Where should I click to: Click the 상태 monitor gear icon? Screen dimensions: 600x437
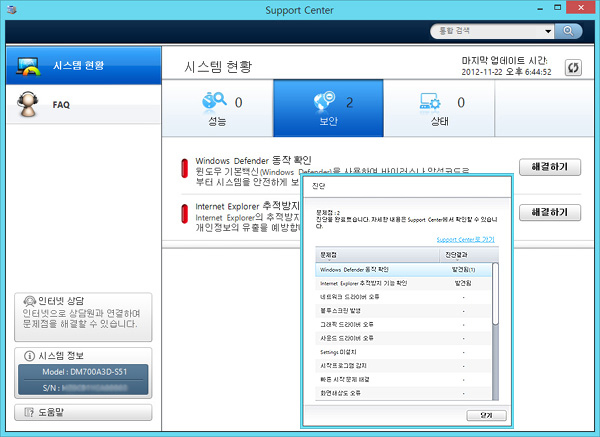coord(430,101)
